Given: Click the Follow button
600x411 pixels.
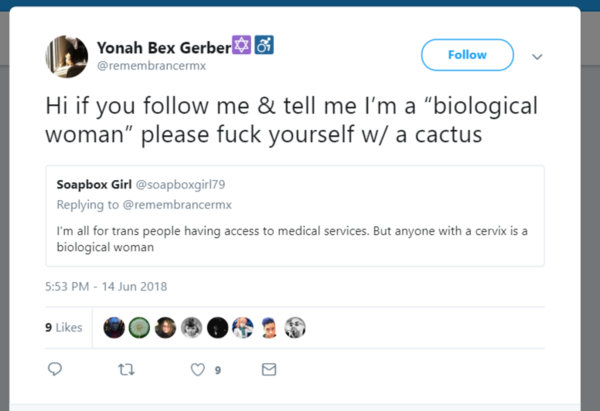Looking at the screenshot, I should 467,55.
